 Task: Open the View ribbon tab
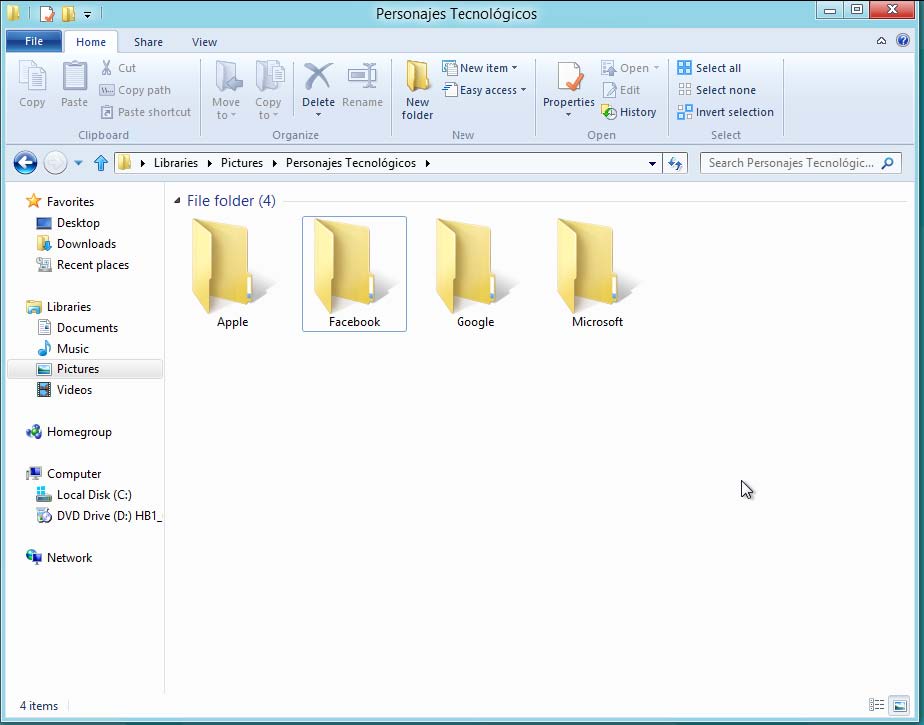tap(204, 42)
